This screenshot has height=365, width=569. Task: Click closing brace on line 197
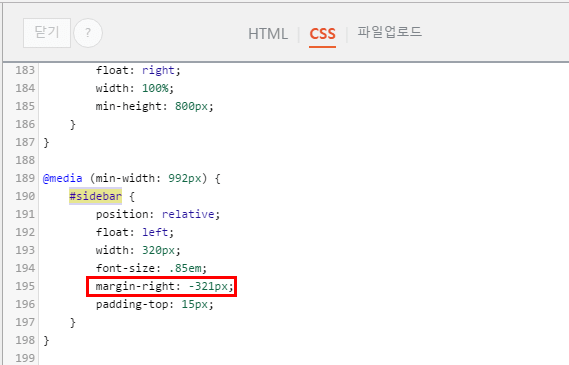73,322
